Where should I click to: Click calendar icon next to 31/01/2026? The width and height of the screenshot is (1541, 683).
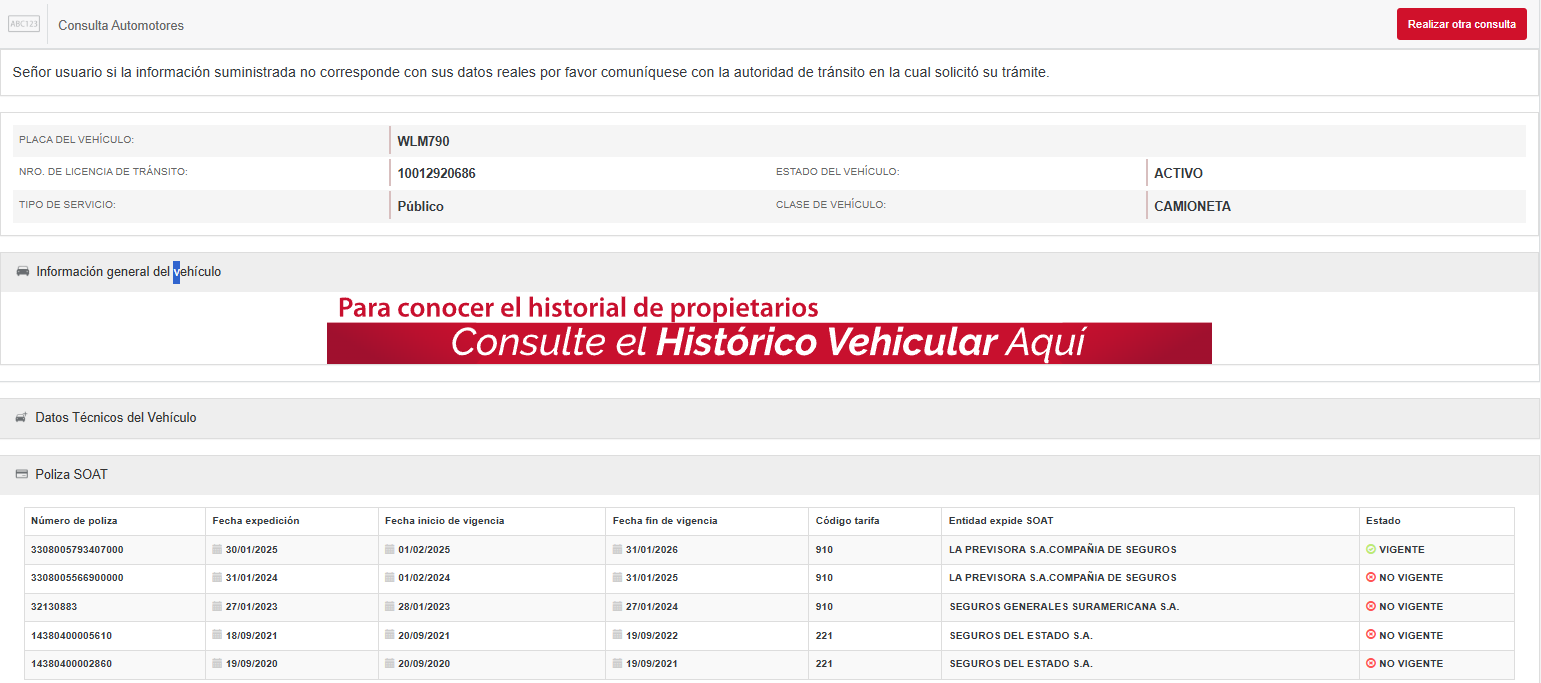click(617, 550)
